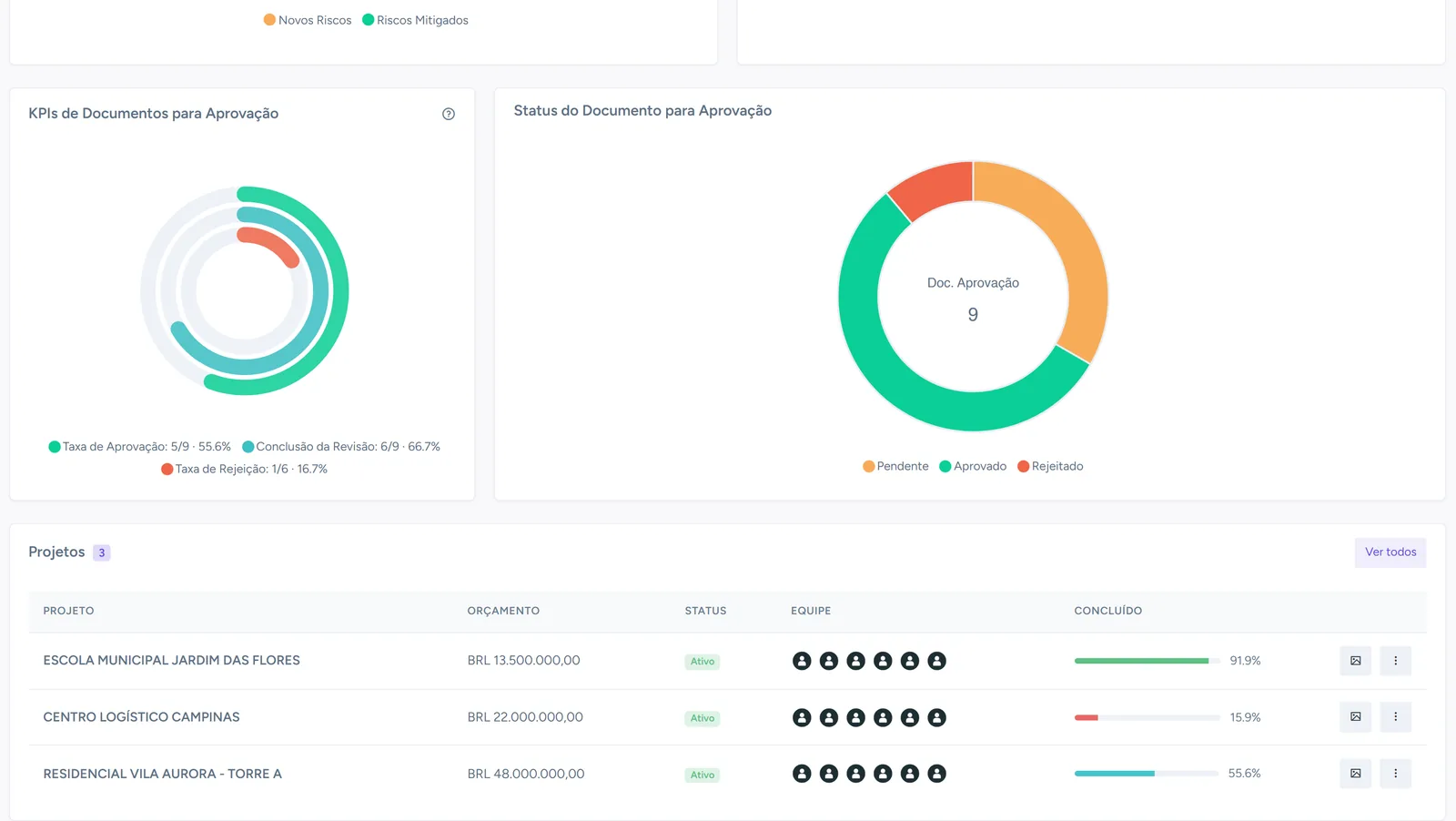Screen dimensions: 1456x821
Task: Open image icon for Centro Logístico Campinas
Action: click(1355, 717)
